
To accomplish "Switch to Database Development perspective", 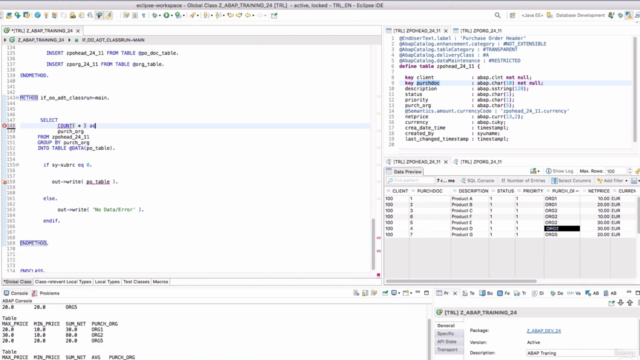I will (576, 16).
